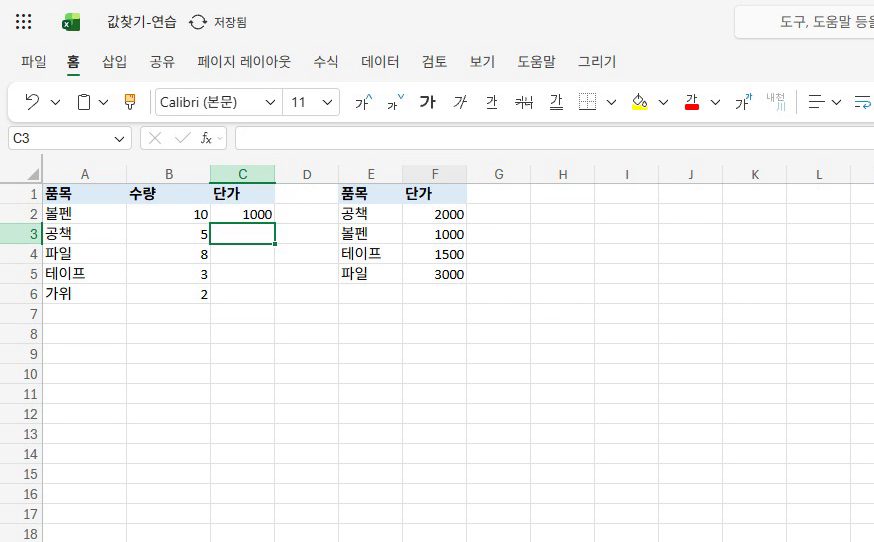Select cell C2 with value 1000
The width and height of the screenshot is (874, 542).
pyautogui.click(x=242, y=214)
